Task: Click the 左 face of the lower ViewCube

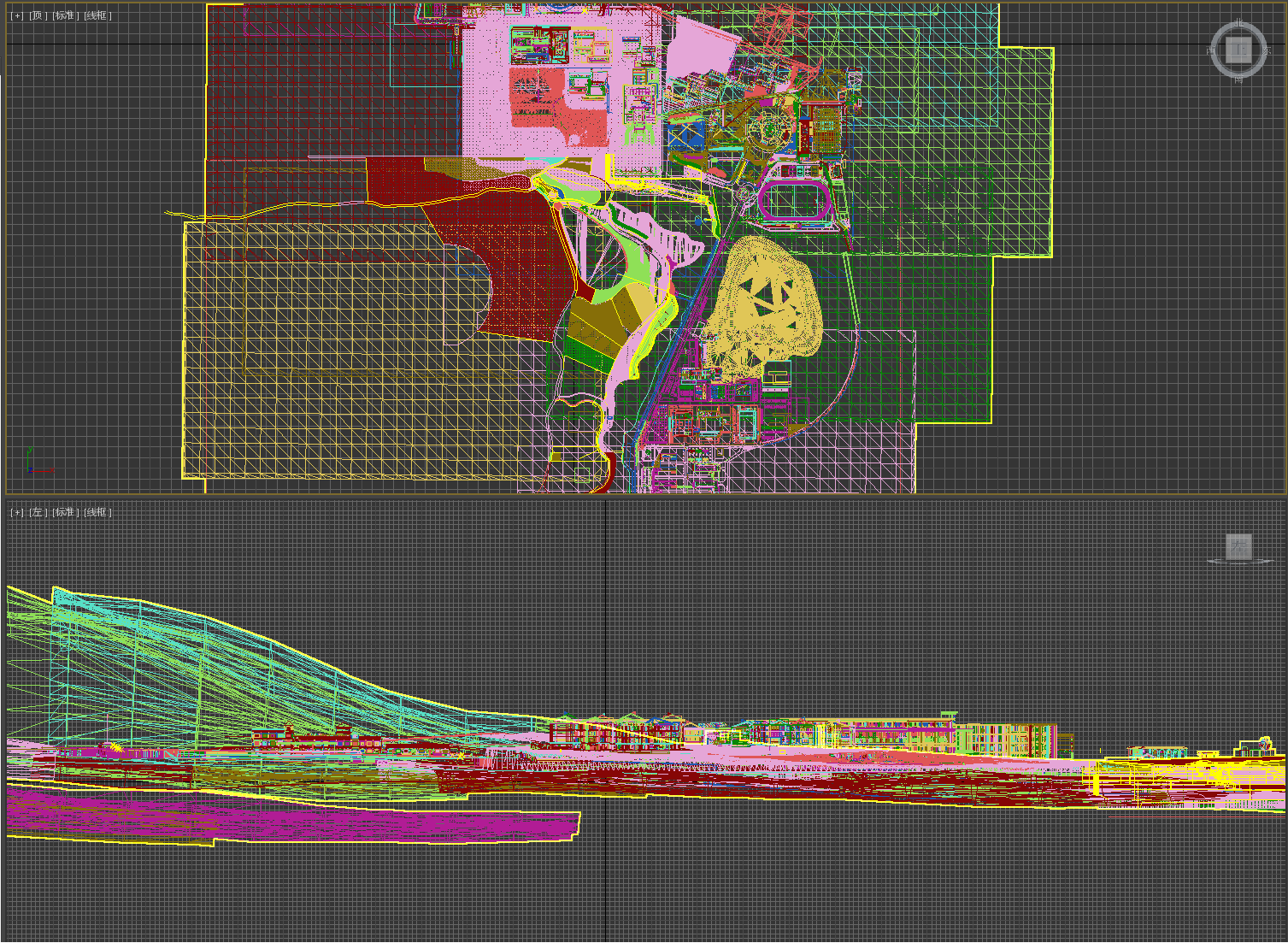Action: 1238,545
